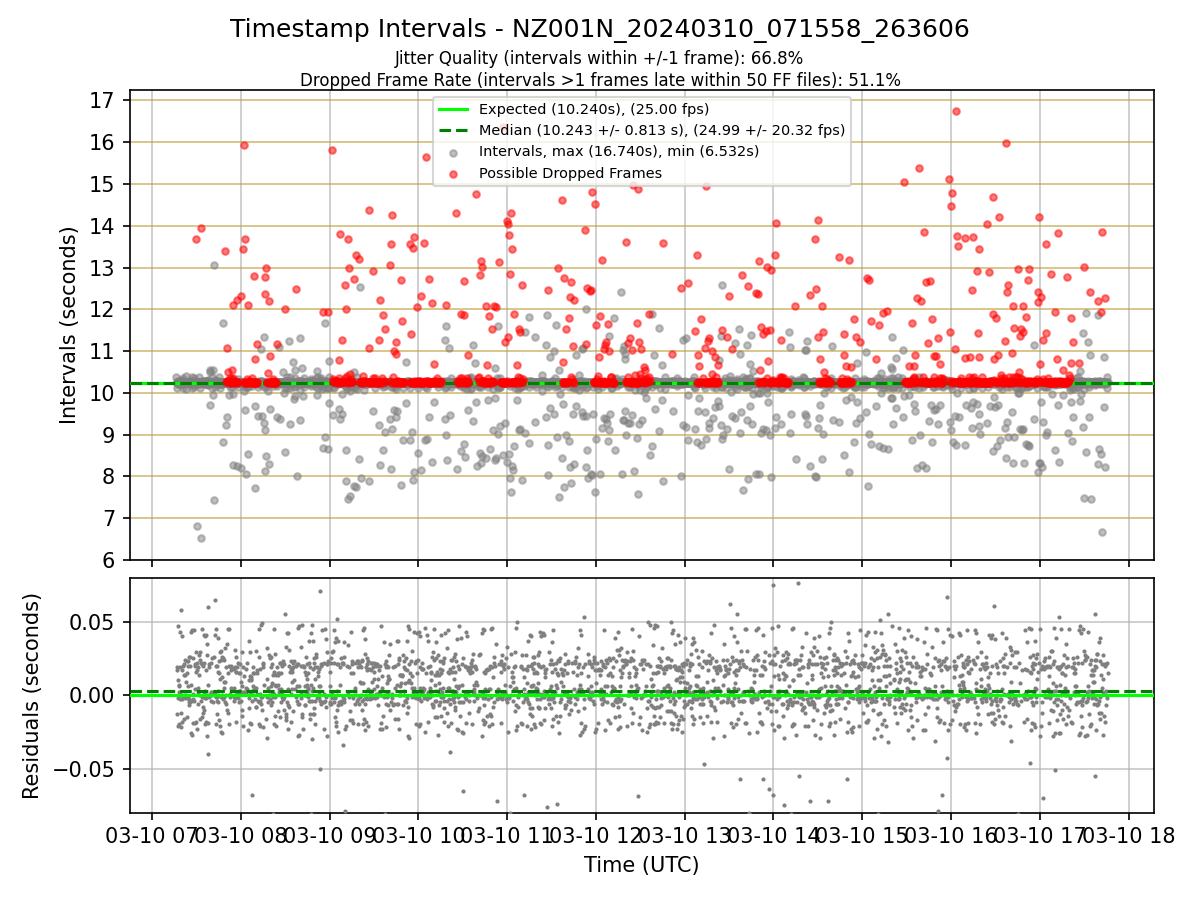
Task: Click the solid green line sample in legend
Action: [x=453, y=109]
